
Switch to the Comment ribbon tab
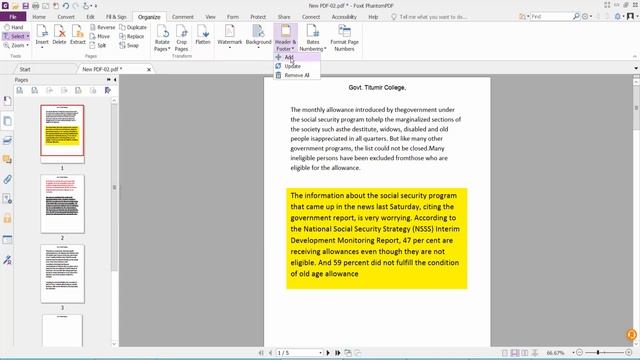[x=182, y=17]
